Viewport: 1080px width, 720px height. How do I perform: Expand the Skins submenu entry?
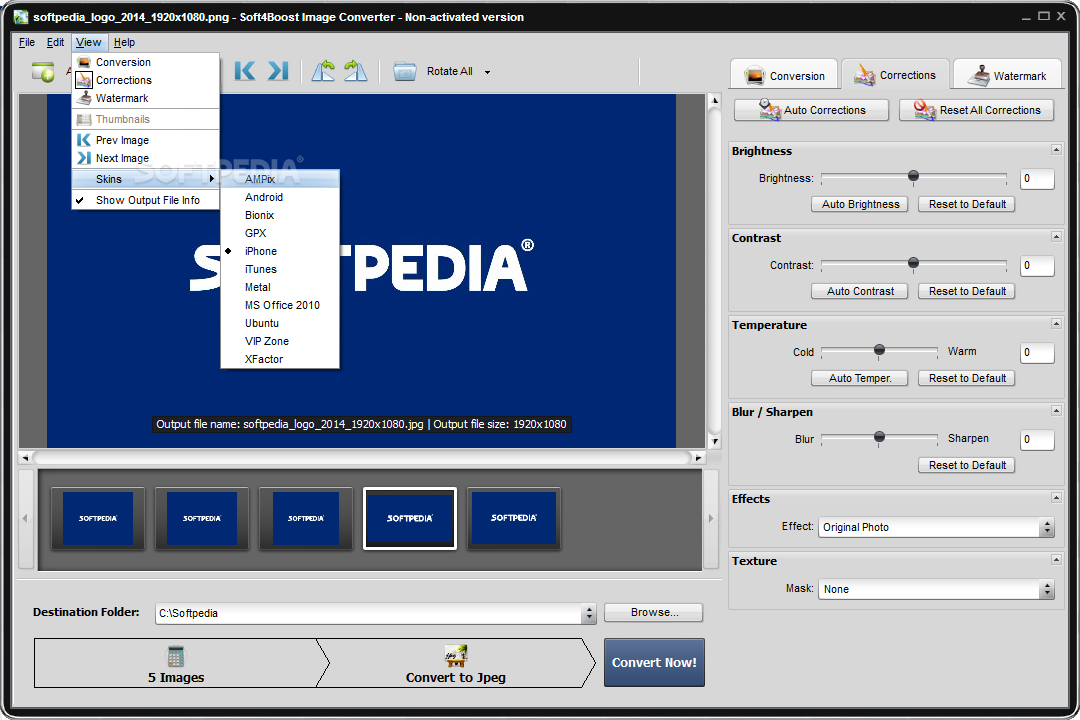145,179
